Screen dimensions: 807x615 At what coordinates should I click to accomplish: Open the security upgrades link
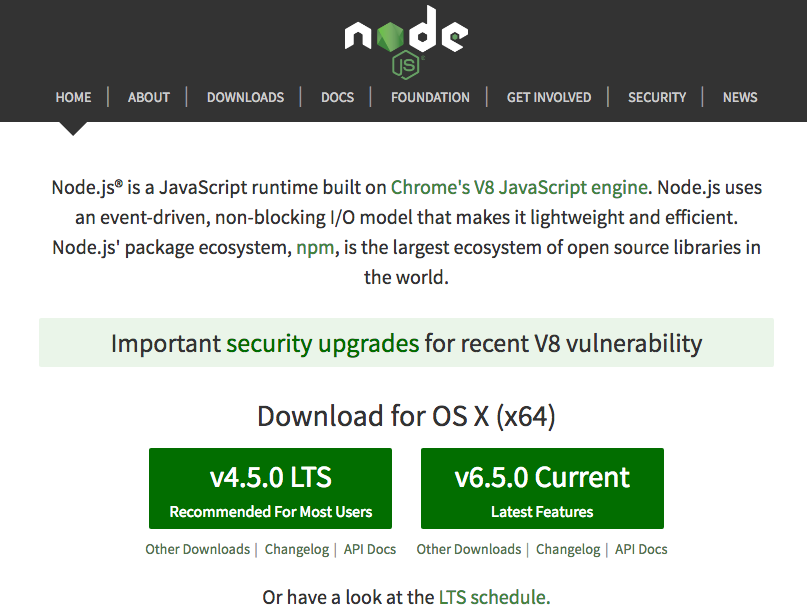tap(322, 344)
